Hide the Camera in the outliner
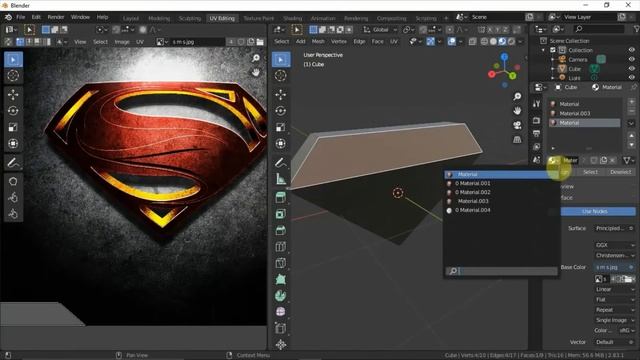 631,59
